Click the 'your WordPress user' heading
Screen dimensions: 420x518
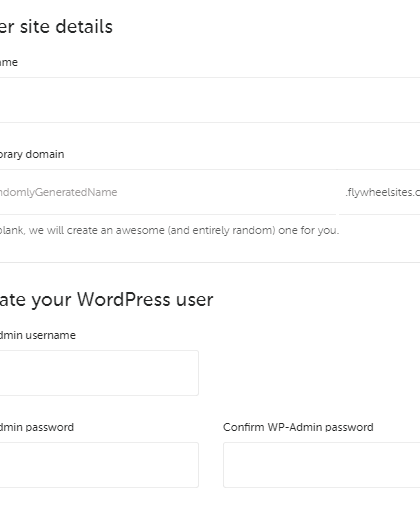107,300
